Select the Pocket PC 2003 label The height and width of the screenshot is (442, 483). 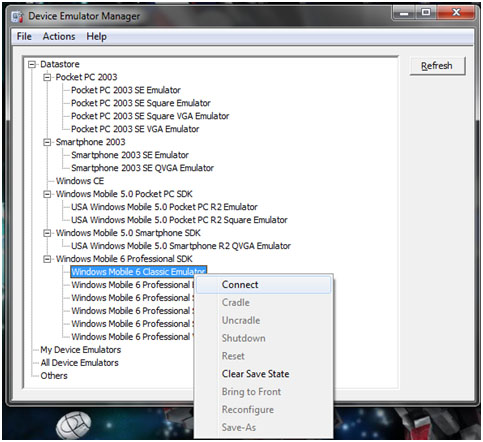(x=86, y=77)
